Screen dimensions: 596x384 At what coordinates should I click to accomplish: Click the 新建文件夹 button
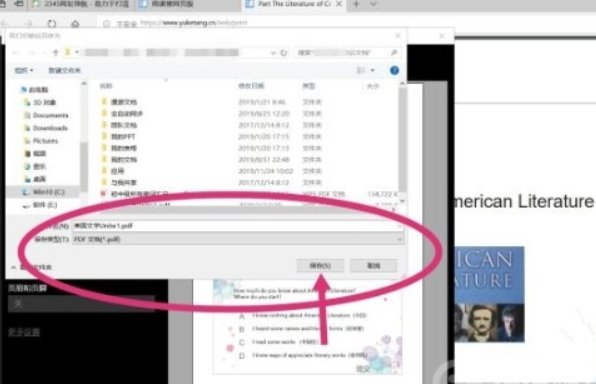[65, 70]
